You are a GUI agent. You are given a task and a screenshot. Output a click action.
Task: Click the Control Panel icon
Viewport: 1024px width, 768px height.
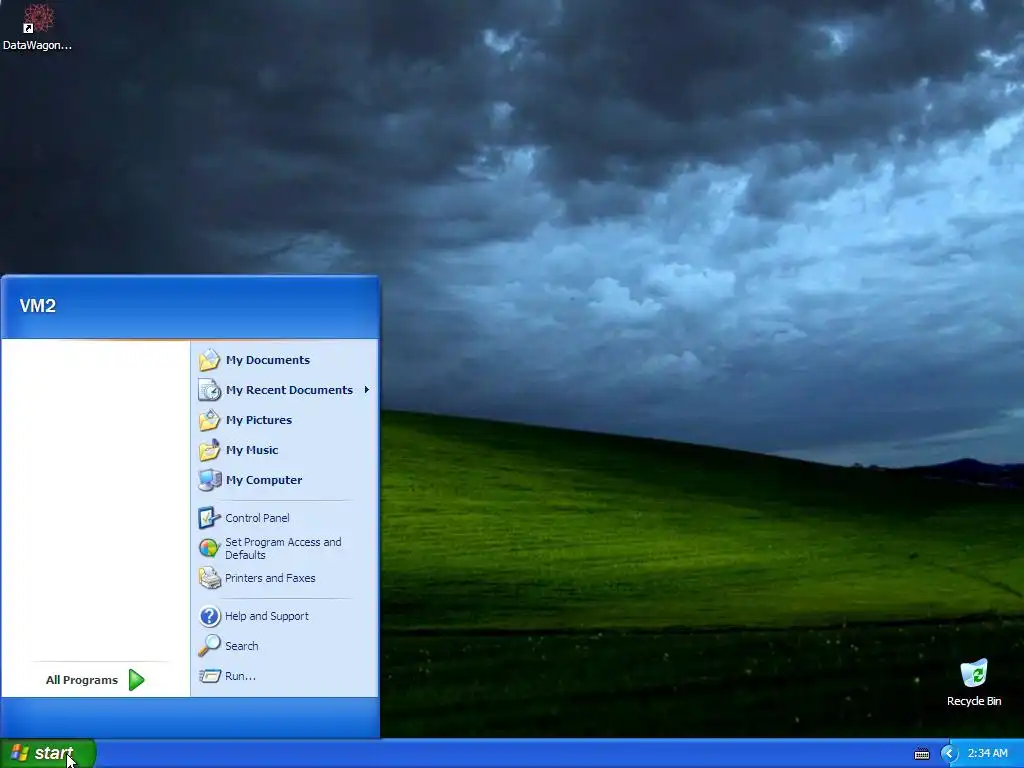point(209,518)
